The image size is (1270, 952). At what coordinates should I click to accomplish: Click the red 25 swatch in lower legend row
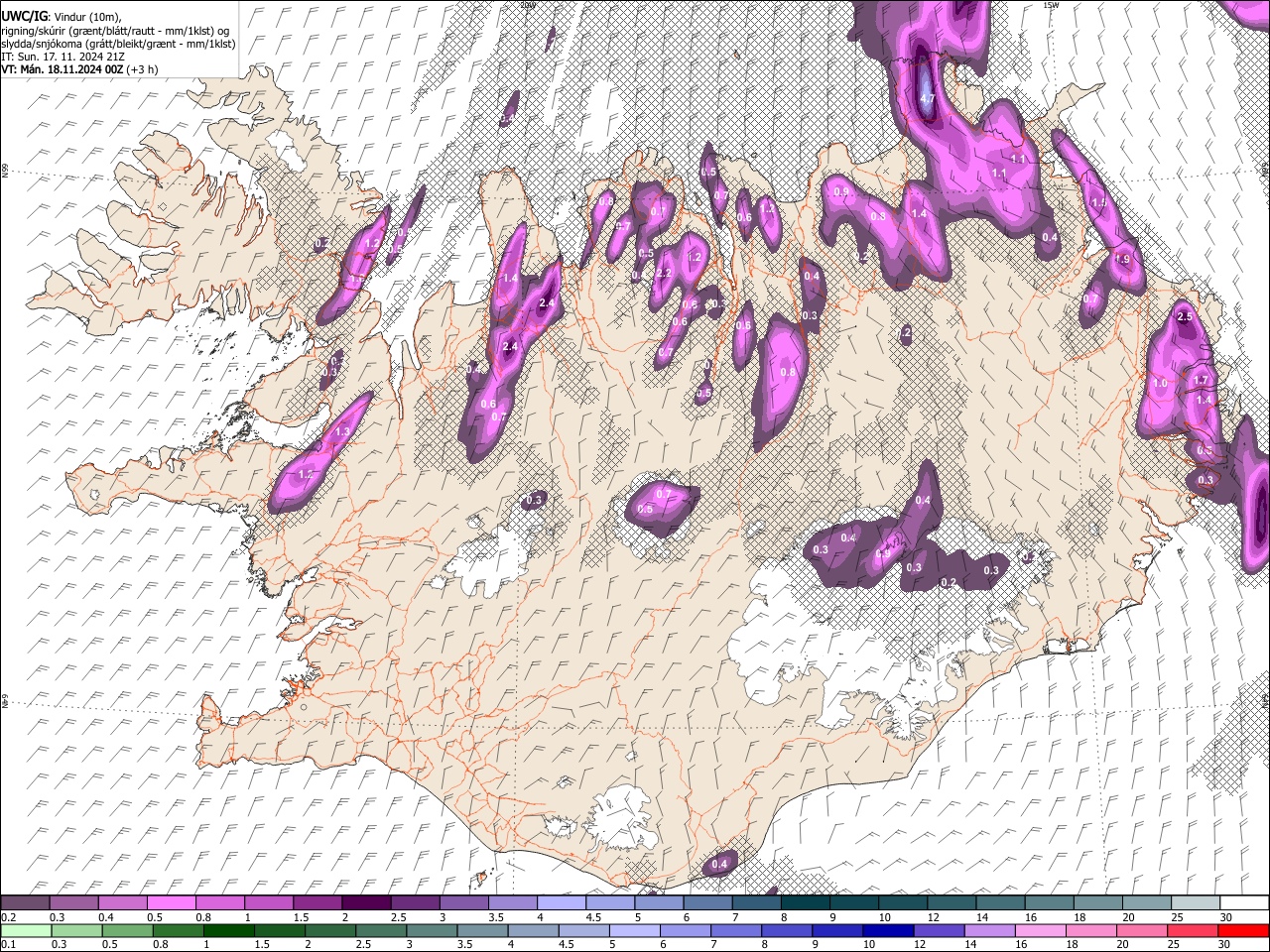tap(1194, 931)
